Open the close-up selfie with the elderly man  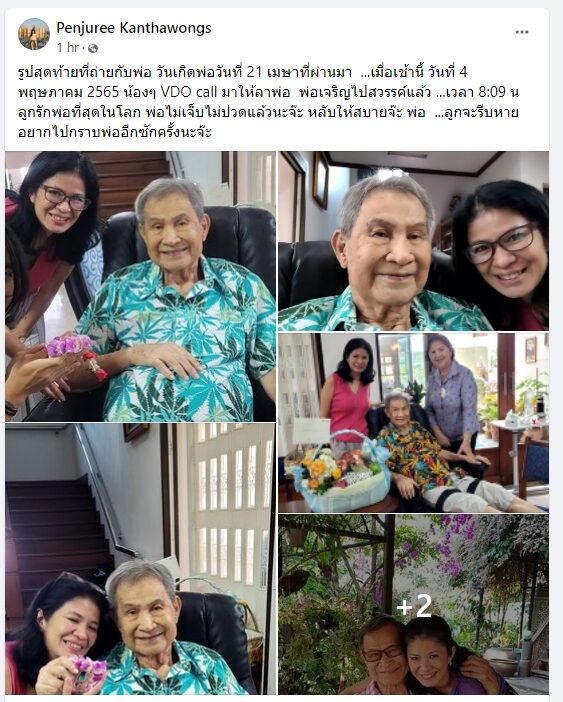tap(414, 241)
